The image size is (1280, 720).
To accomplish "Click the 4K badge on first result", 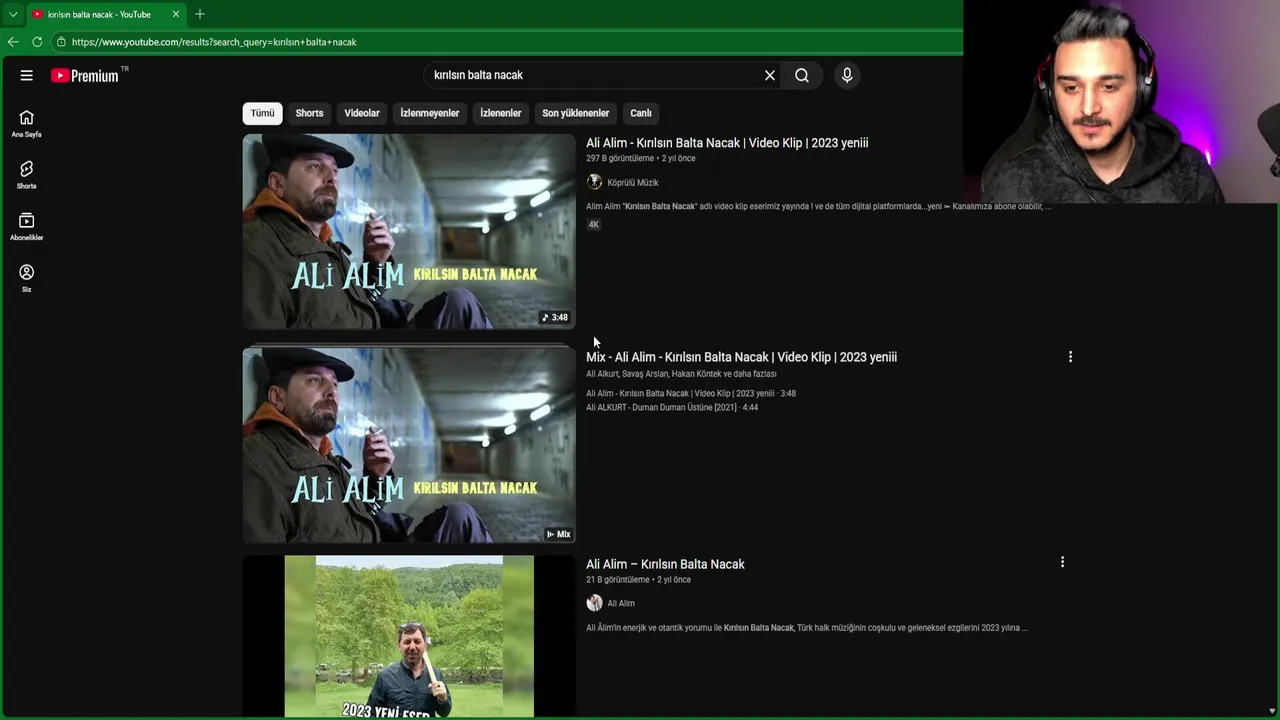I will tap(593, 225).
